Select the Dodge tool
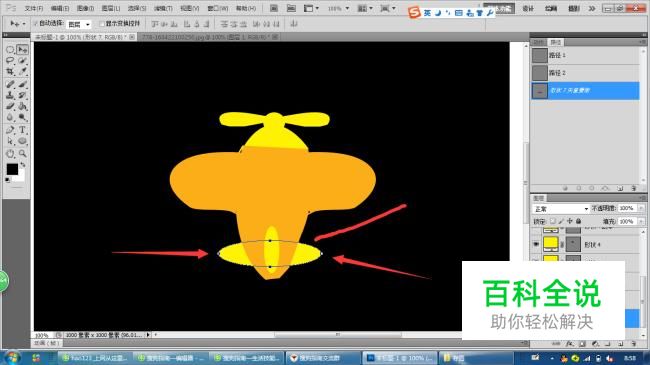650x365 pixels. point(22,117)
